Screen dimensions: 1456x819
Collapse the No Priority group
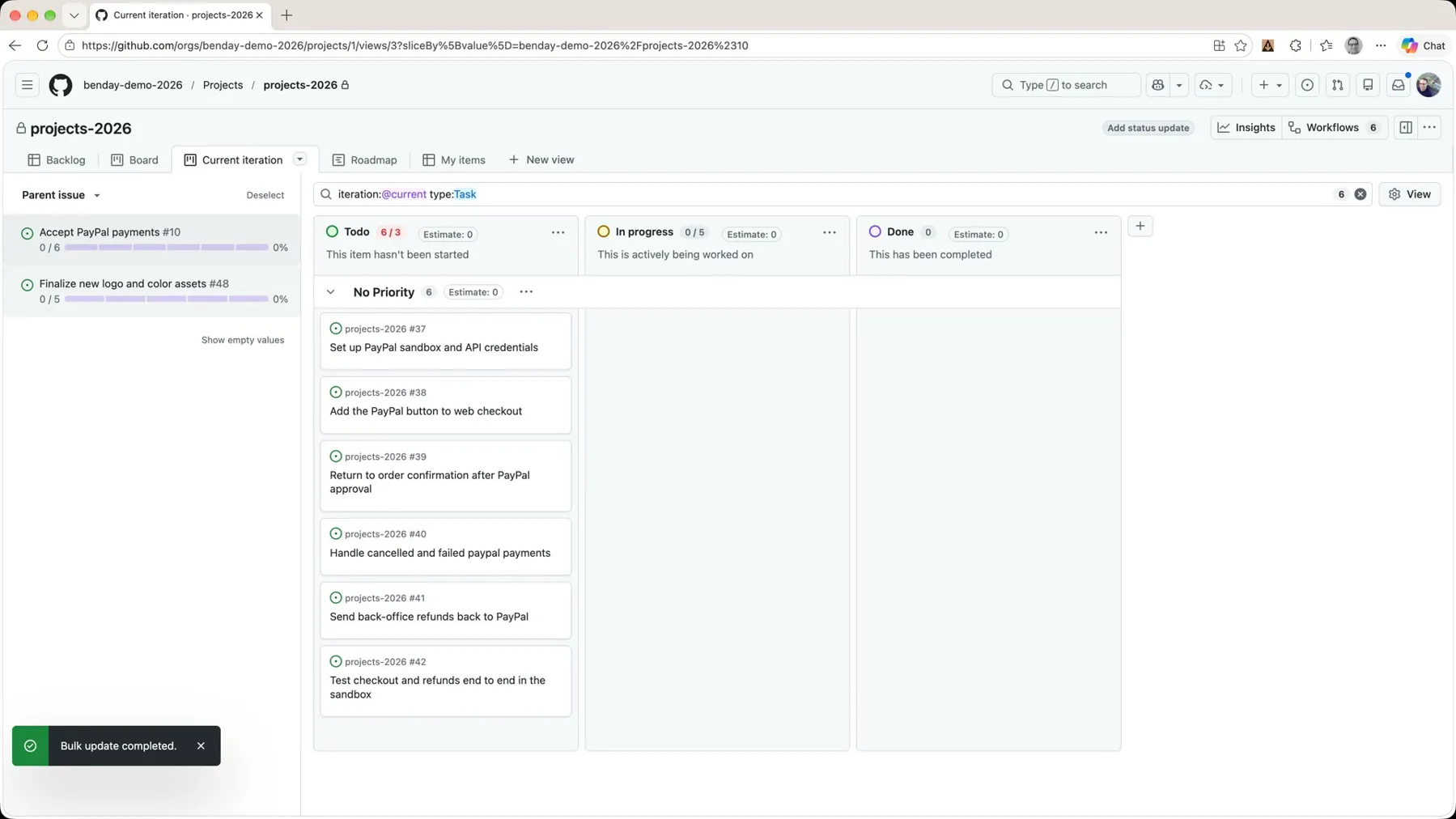click(x=331, y=292)
